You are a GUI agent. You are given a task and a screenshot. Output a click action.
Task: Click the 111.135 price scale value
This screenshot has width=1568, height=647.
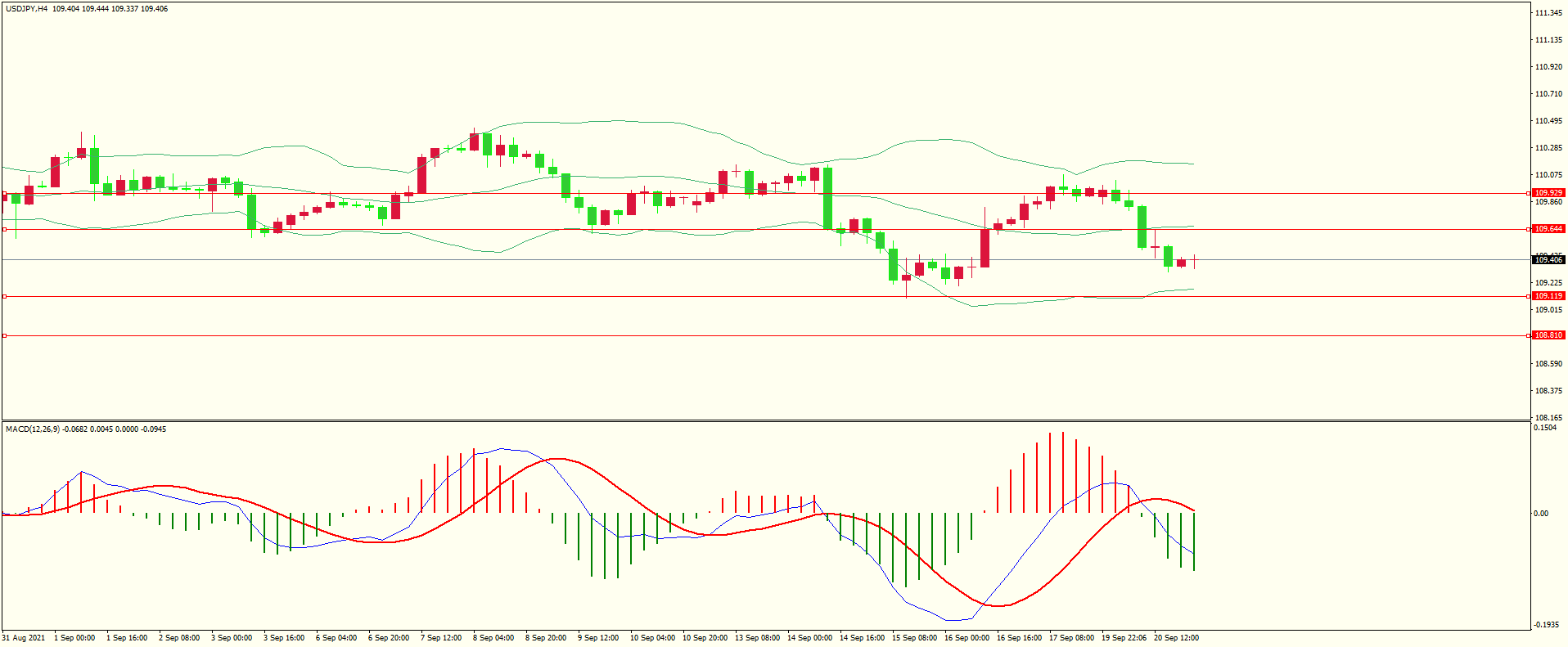click(x=1549, y=40)
